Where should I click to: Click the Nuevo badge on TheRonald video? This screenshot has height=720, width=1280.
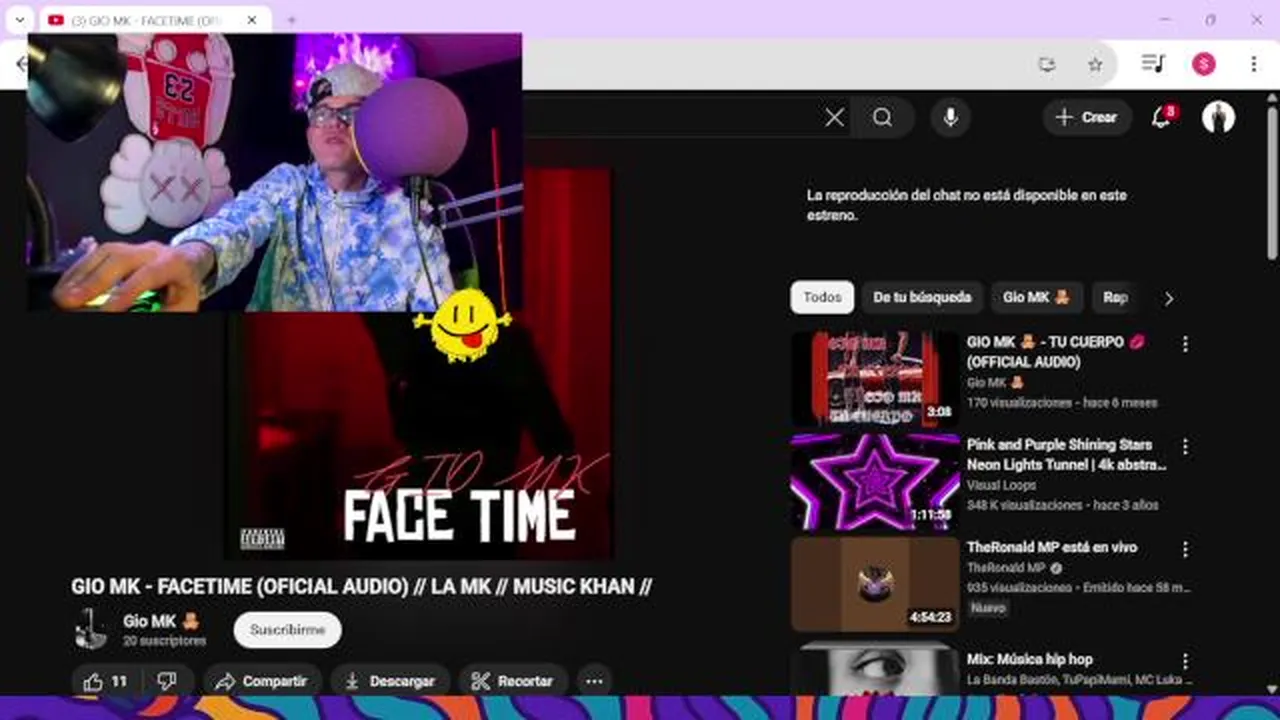[988, 608]
